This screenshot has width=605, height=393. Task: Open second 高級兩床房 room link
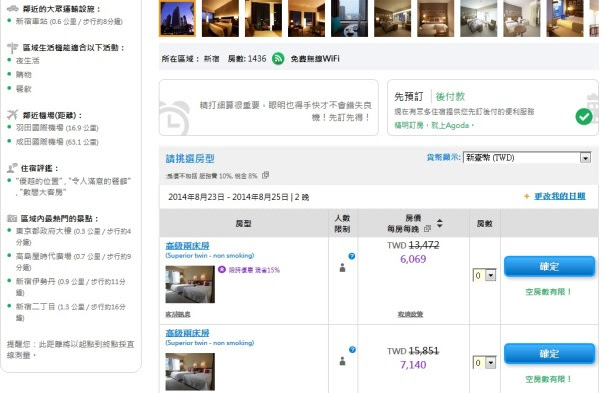(x=188, y=333)
